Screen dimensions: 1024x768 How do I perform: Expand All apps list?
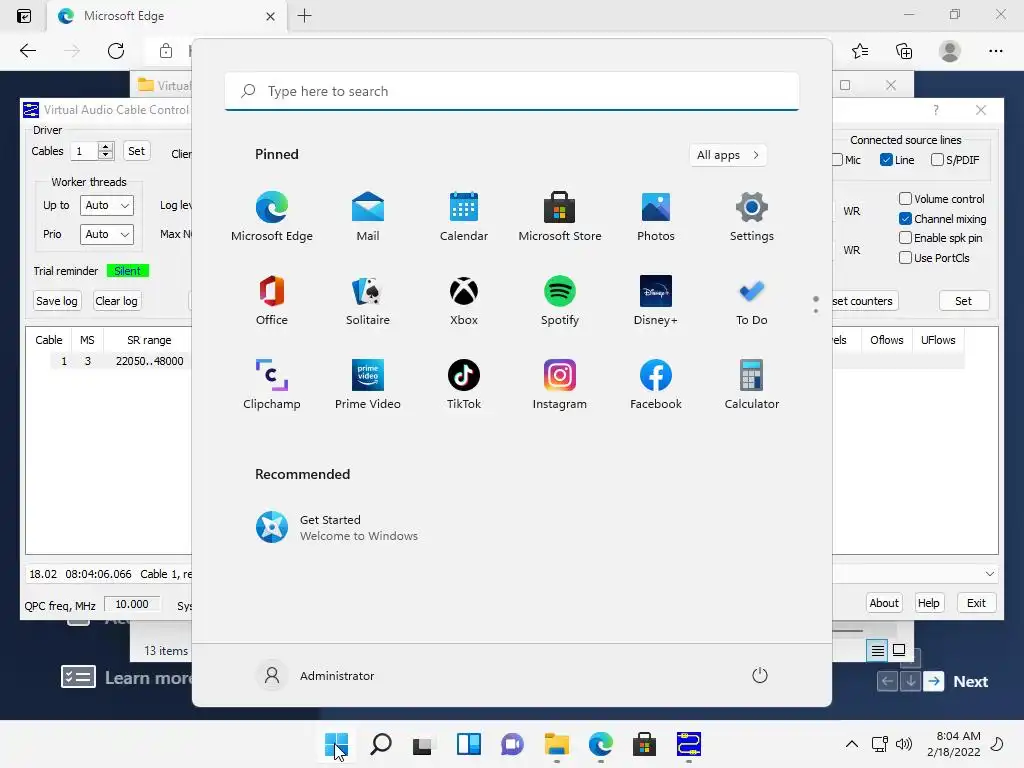tap(728, 155)
